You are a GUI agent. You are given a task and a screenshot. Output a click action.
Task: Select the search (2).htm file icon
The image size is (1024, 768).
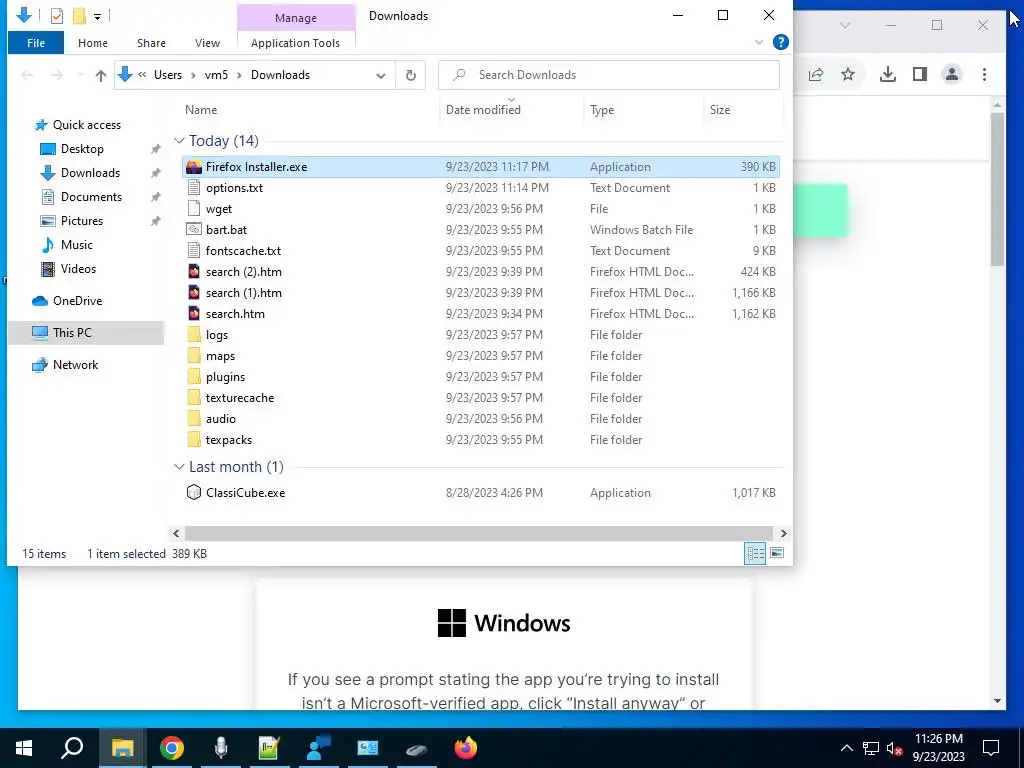[194, 272]
